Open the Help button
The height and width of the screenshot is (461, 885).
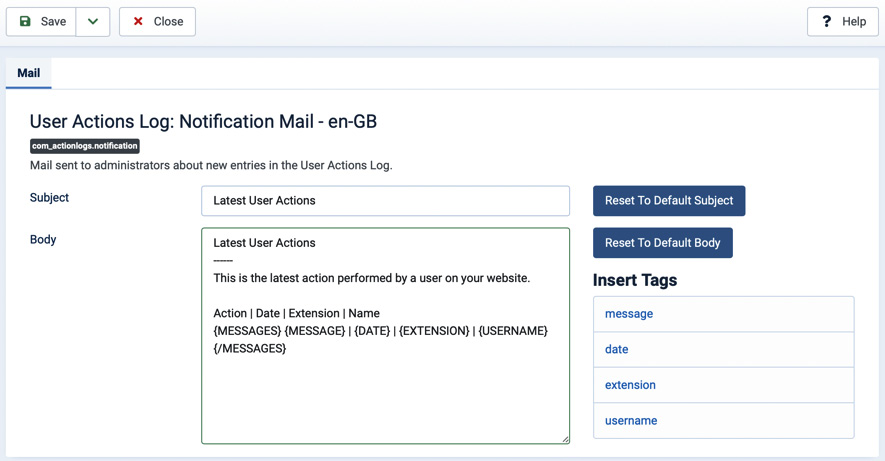(843, 21)
